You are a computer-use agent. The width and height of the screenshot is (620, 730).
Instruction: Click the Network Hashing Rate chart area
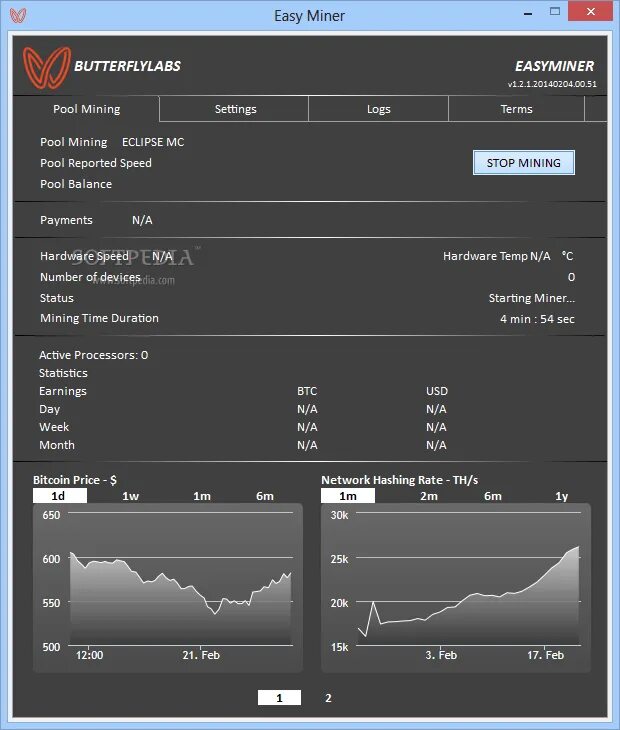pos(456,588)
